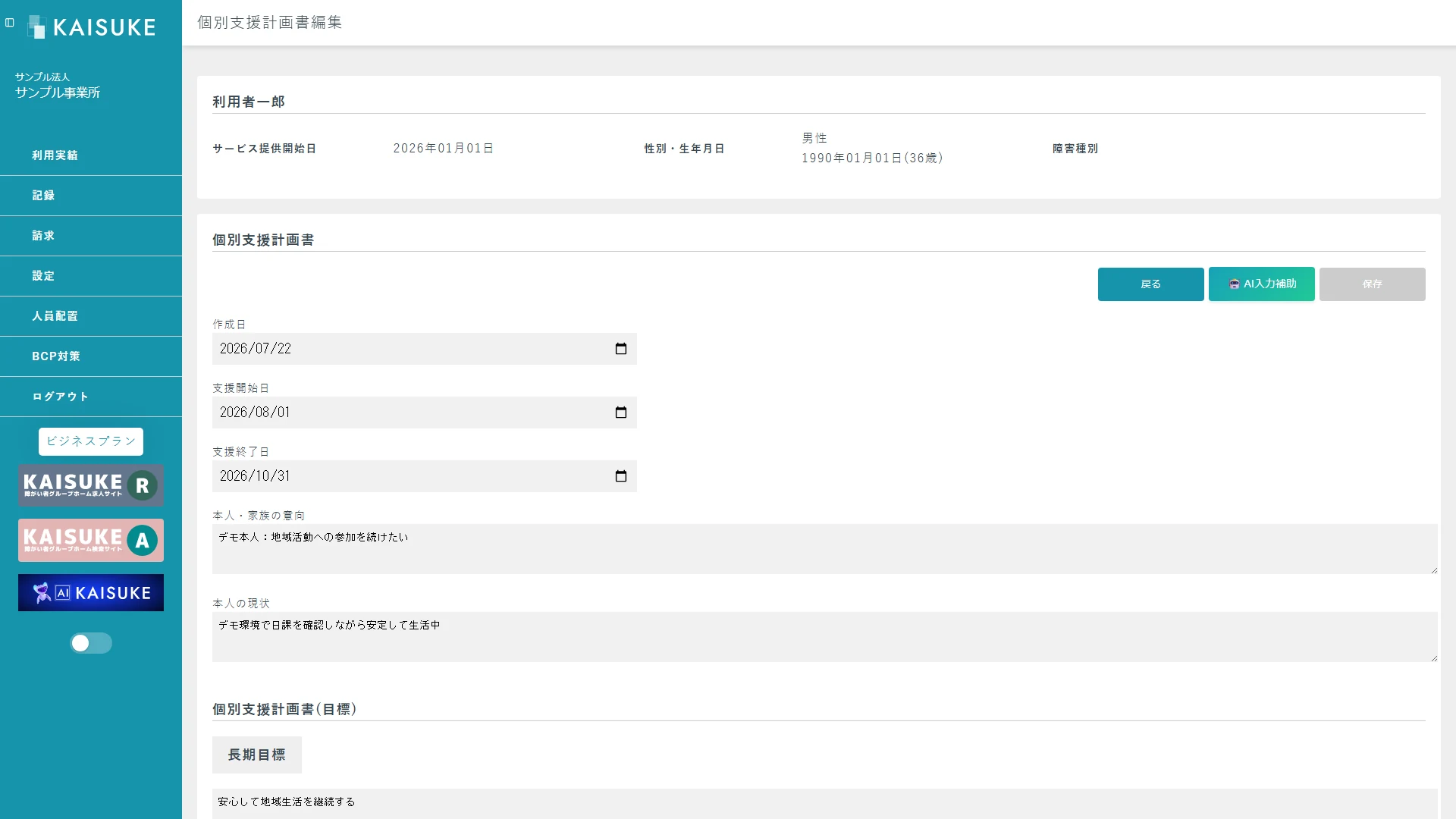Open the KAISUKE R job site banner
The image size is (1456, 819).
pos(91,485)
